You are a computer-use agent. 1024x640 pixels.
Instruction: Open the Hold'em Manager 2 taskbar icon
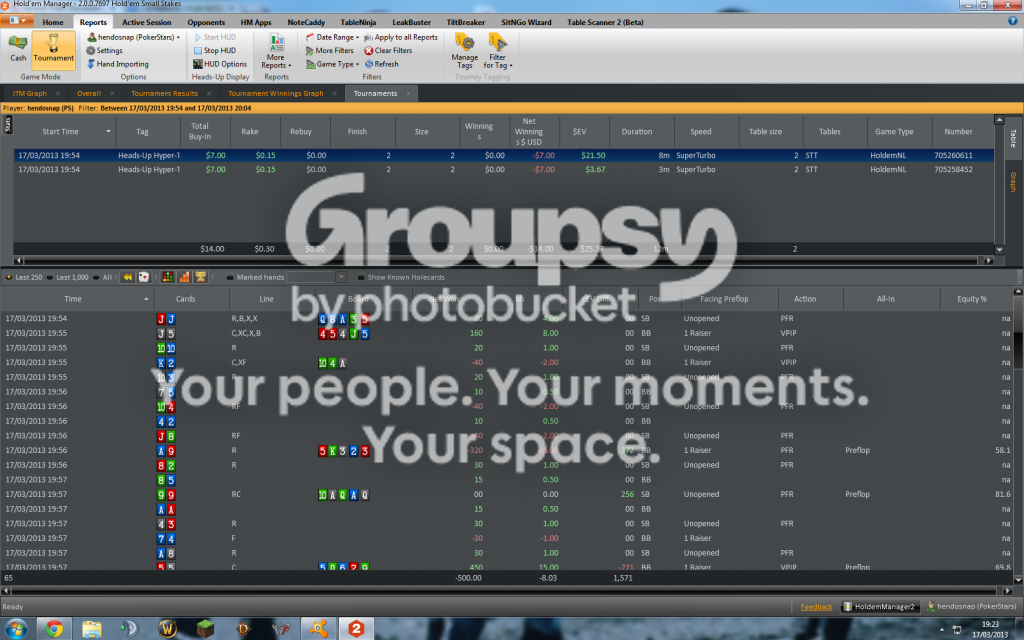point(356,628)
